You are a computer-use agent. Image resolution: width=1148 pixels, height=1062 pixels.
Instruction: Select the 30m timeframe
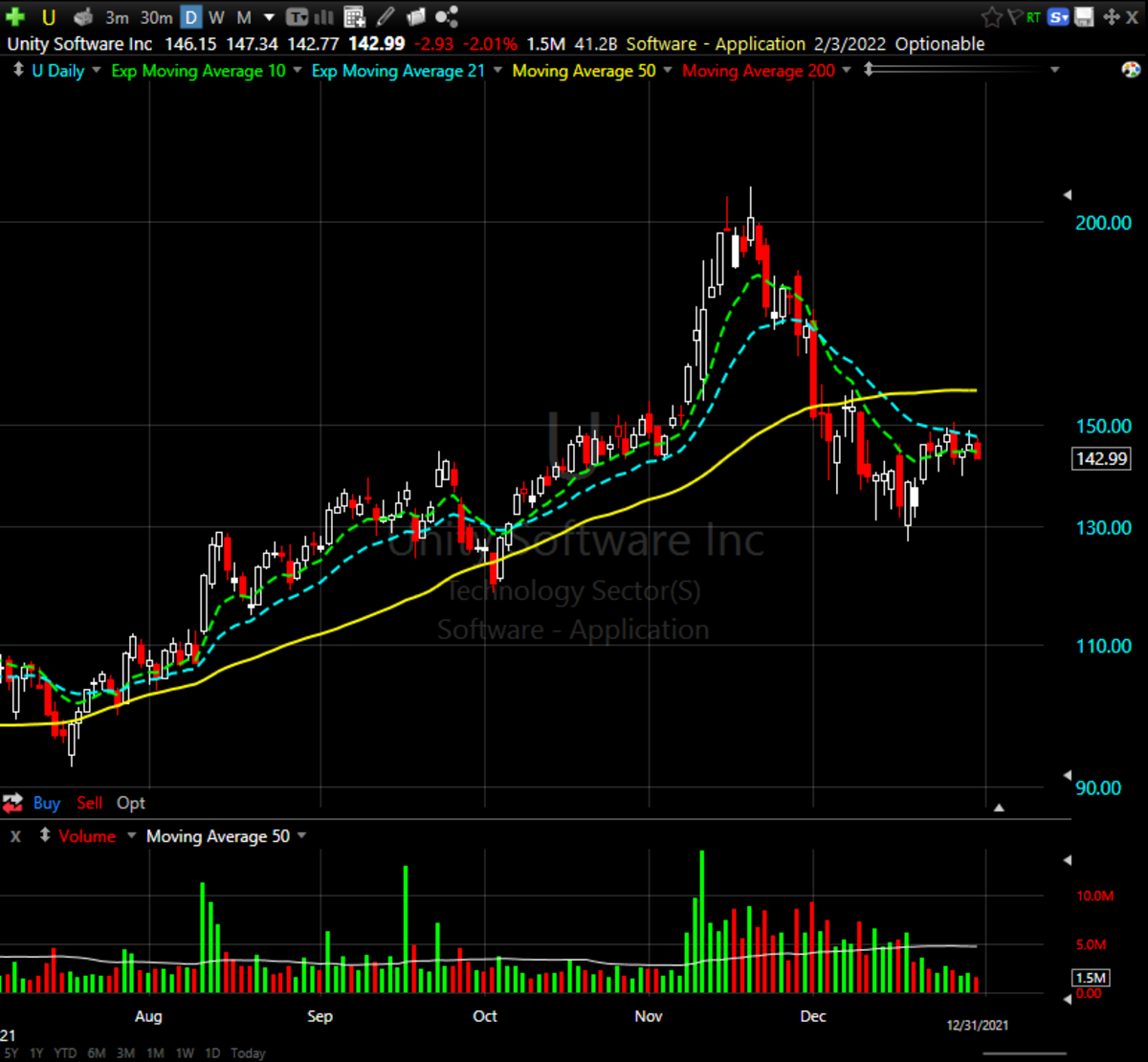pos(156,17)
